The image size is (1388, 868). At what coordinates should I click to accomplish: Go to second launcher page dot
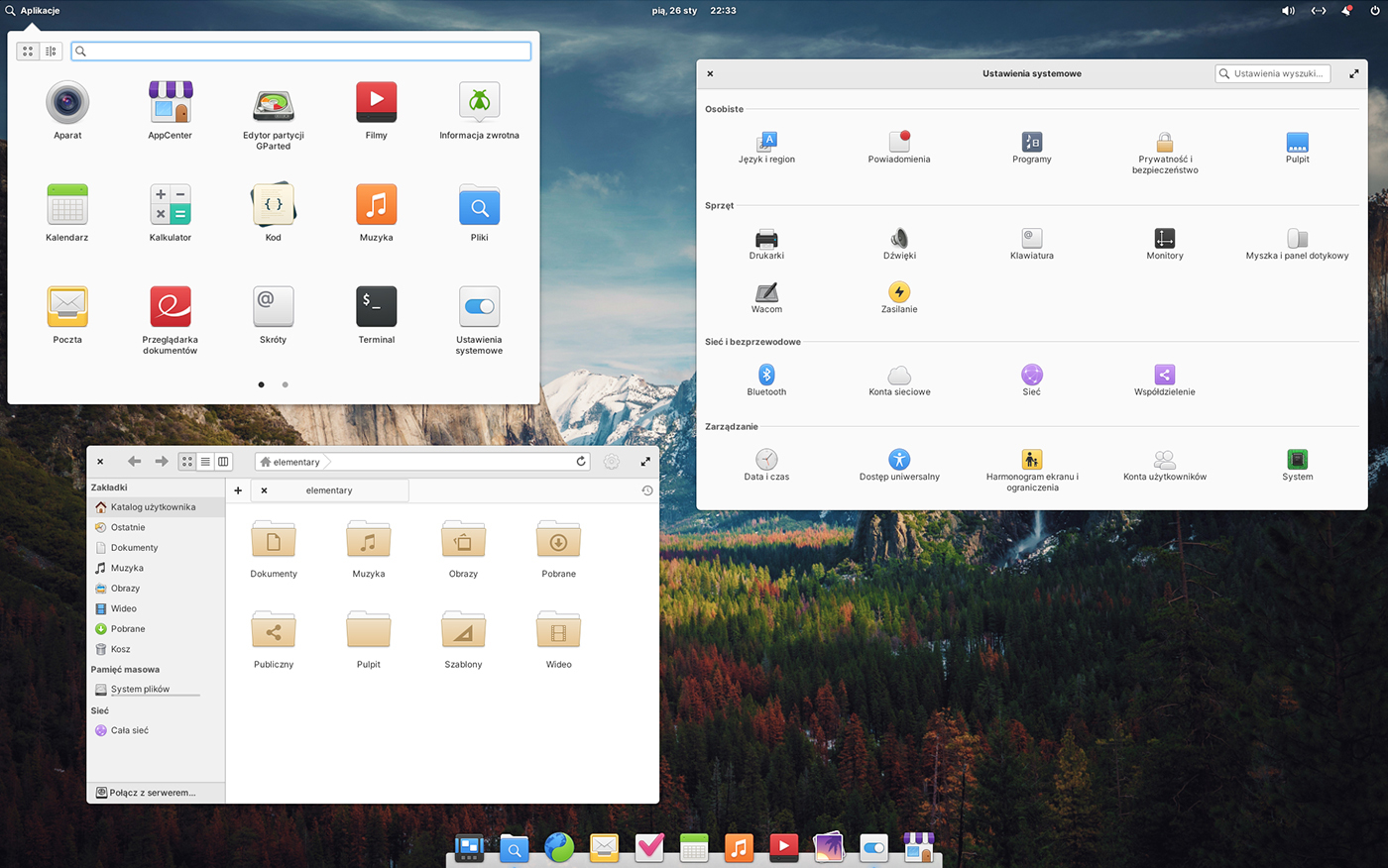coord(286,384)
